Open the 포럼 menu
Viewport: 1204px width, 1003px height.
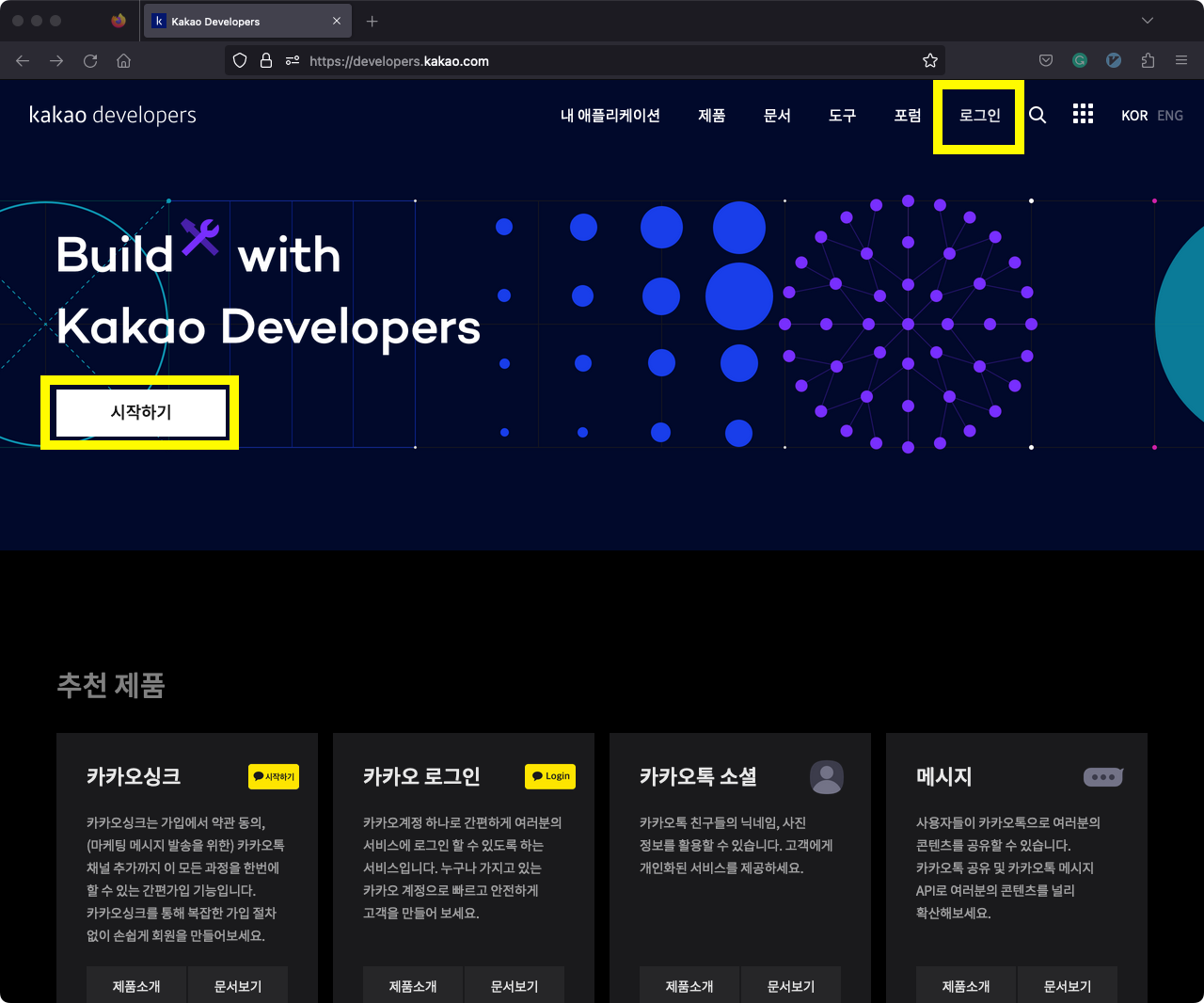[x=908, y=115]
